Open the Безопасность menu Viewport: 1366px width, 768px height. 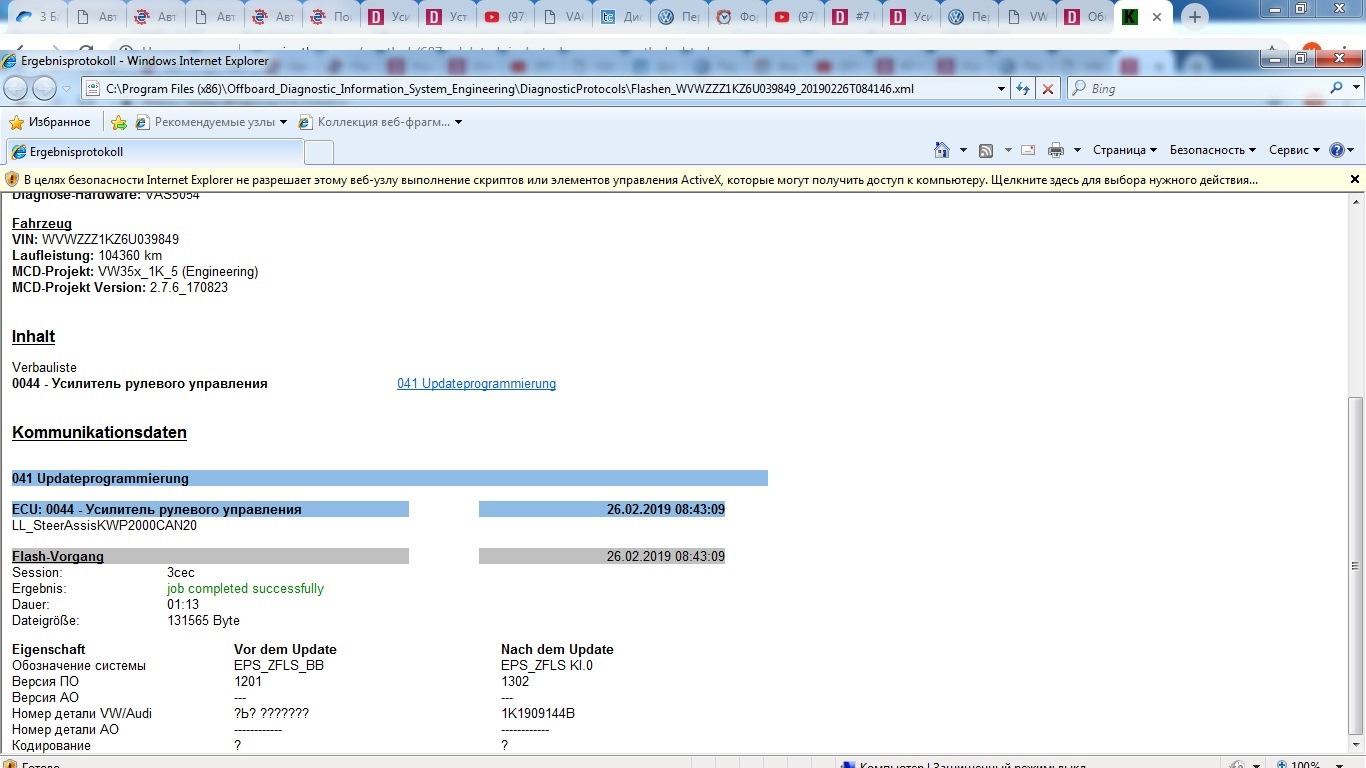tap(1213, 150)
